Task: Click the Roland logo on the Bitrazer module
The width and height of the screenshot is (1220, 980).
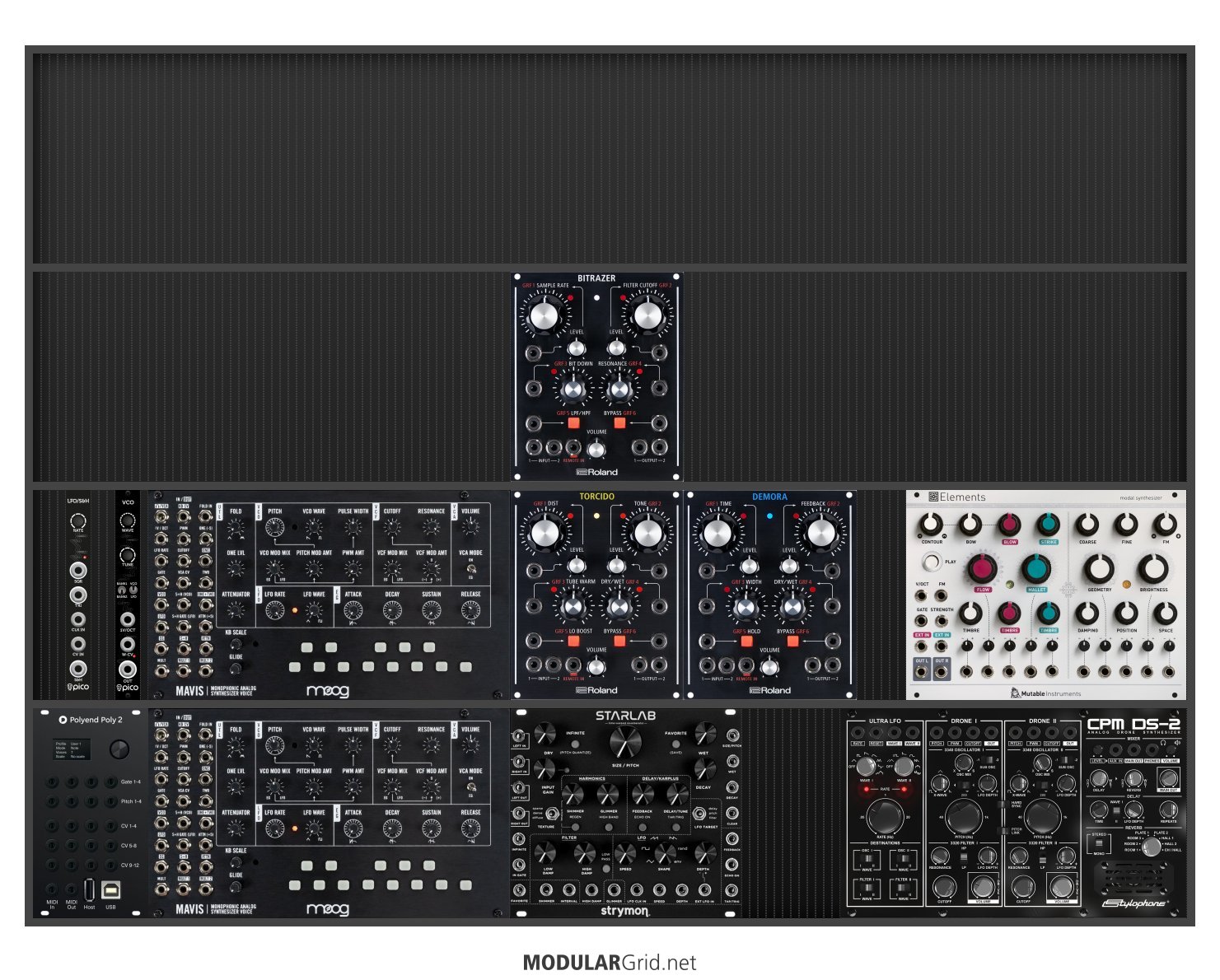Action: click(x=596, y=473)
